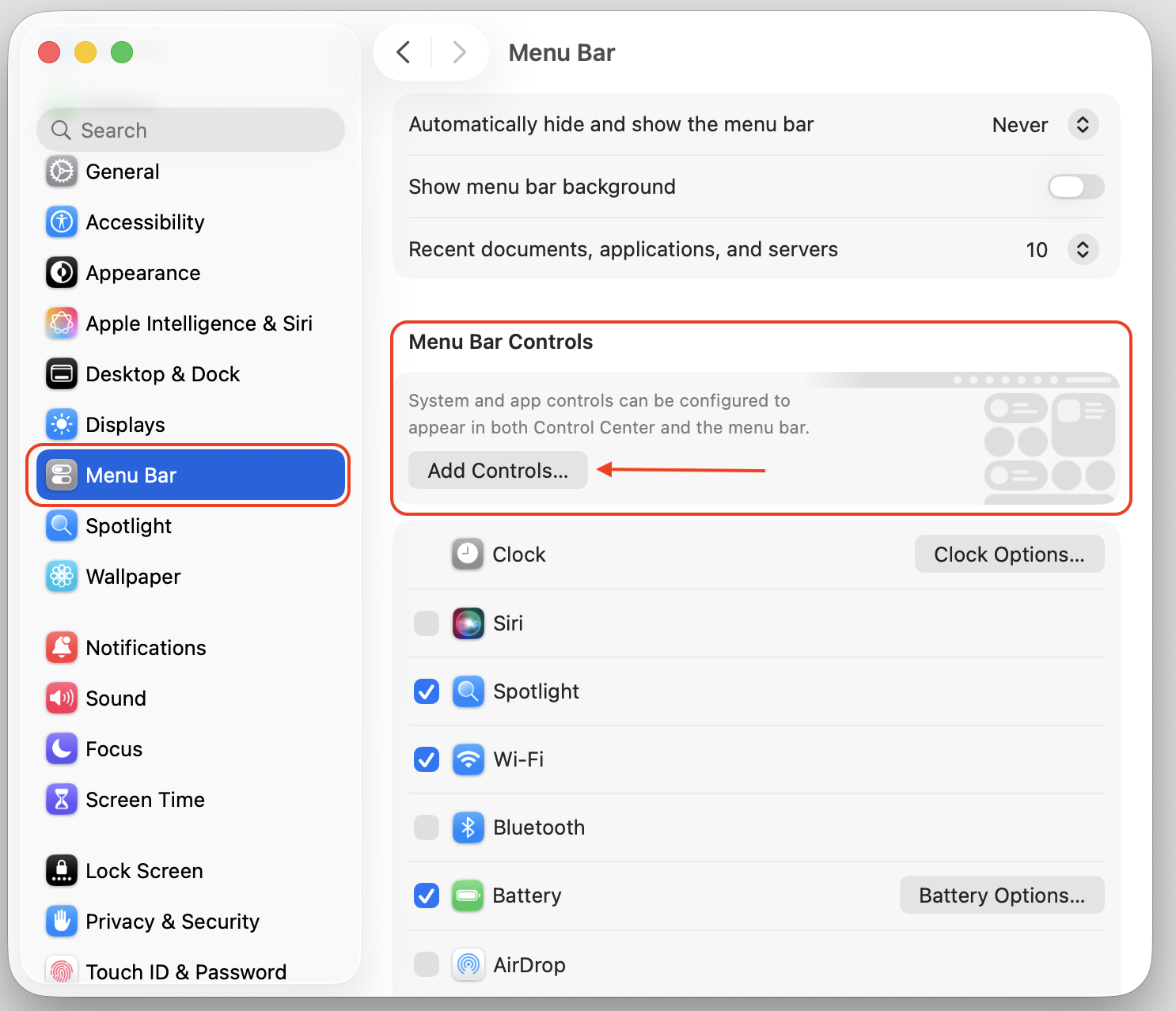Toggle Show menu bar background switch
This screenshot has width=1176, height=1011.
click(x=1075, y=187)
